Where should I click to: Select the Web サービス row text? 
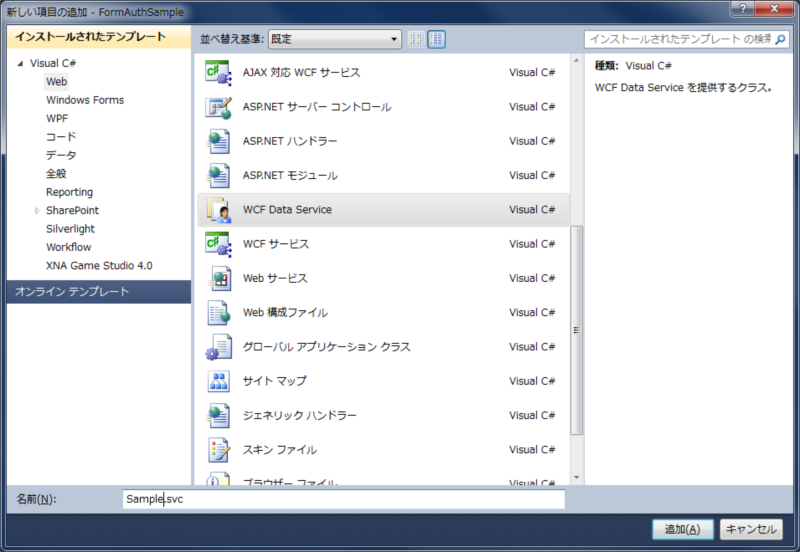tap(276, 279)
